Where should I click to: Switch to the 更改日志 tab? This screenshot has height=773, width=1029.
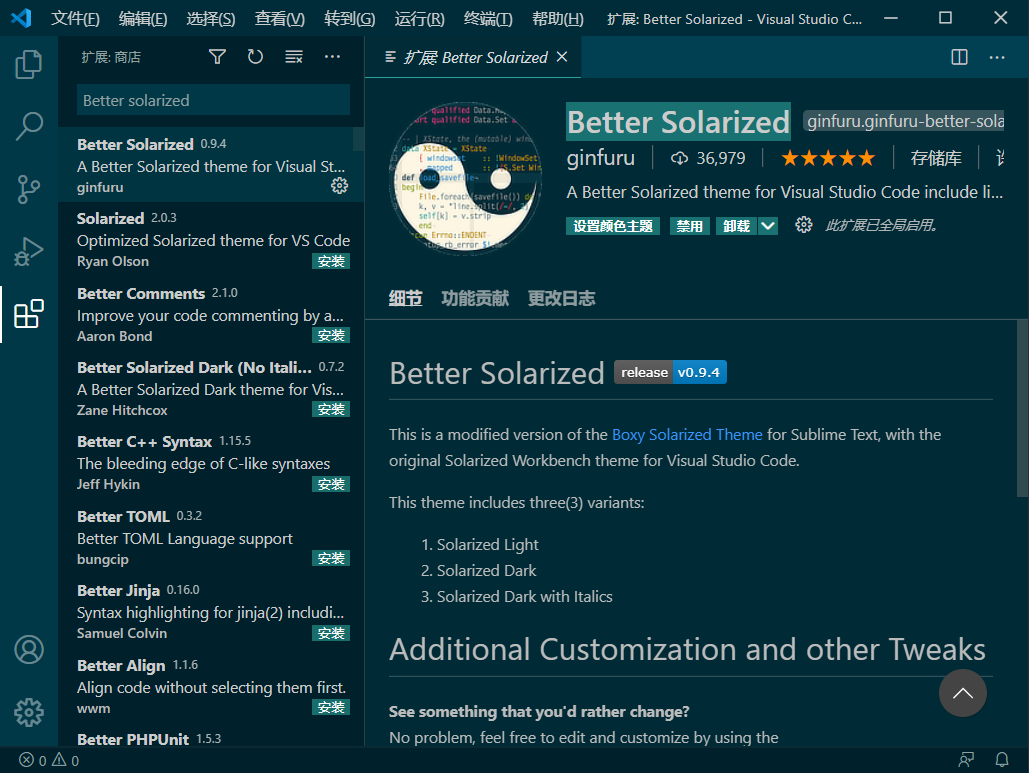click(561, 299)
